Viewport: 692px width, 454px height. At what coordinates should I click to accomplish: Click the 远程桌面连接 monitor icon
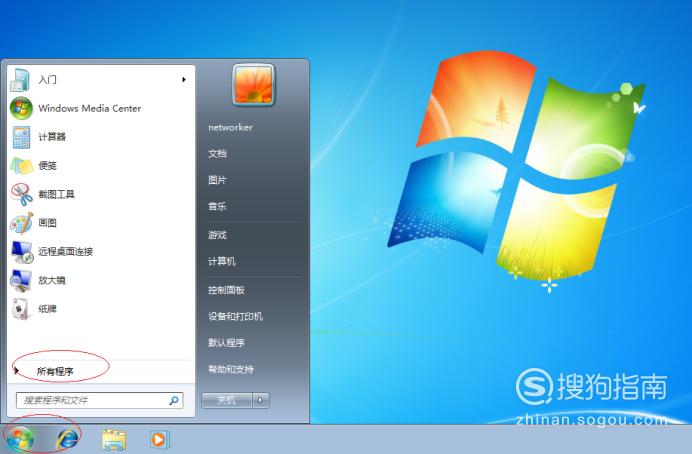[22, 252]
